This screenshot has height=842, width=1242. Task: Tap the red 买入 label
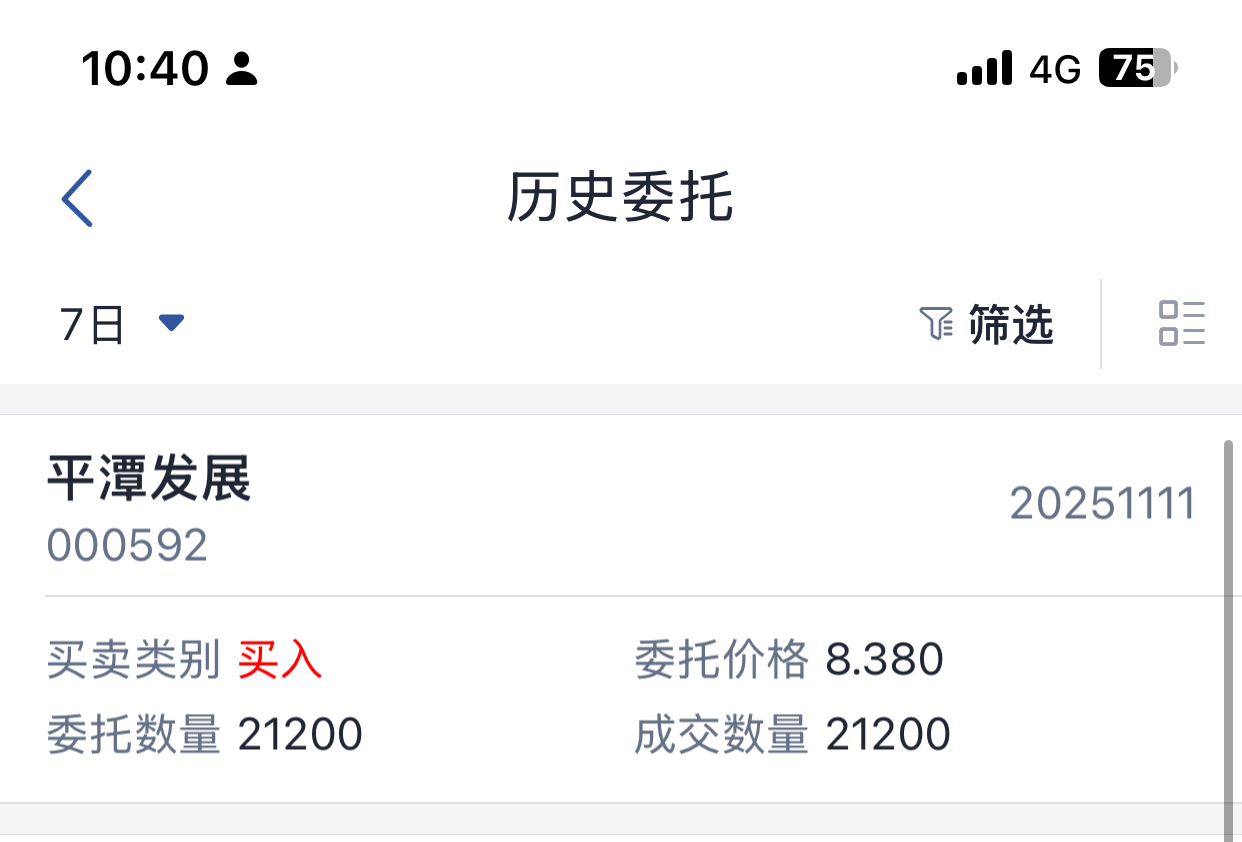click(280, 660)
